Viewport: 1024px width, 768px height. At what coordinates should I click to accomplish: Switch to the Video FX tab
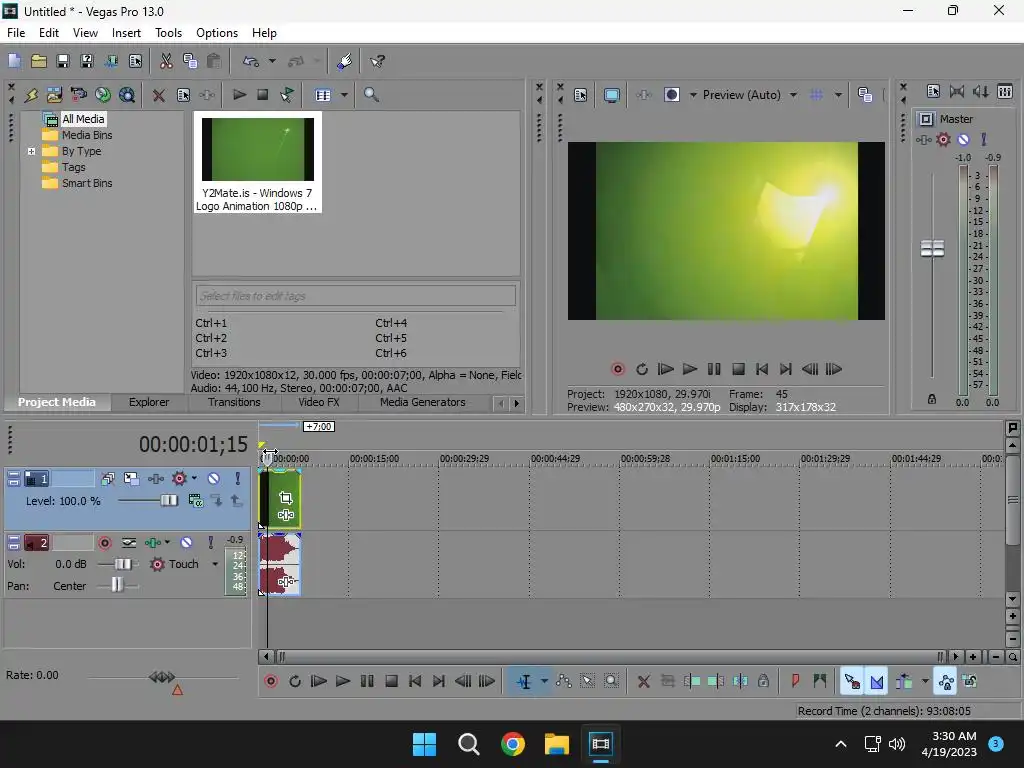click(x=319, y=402)
